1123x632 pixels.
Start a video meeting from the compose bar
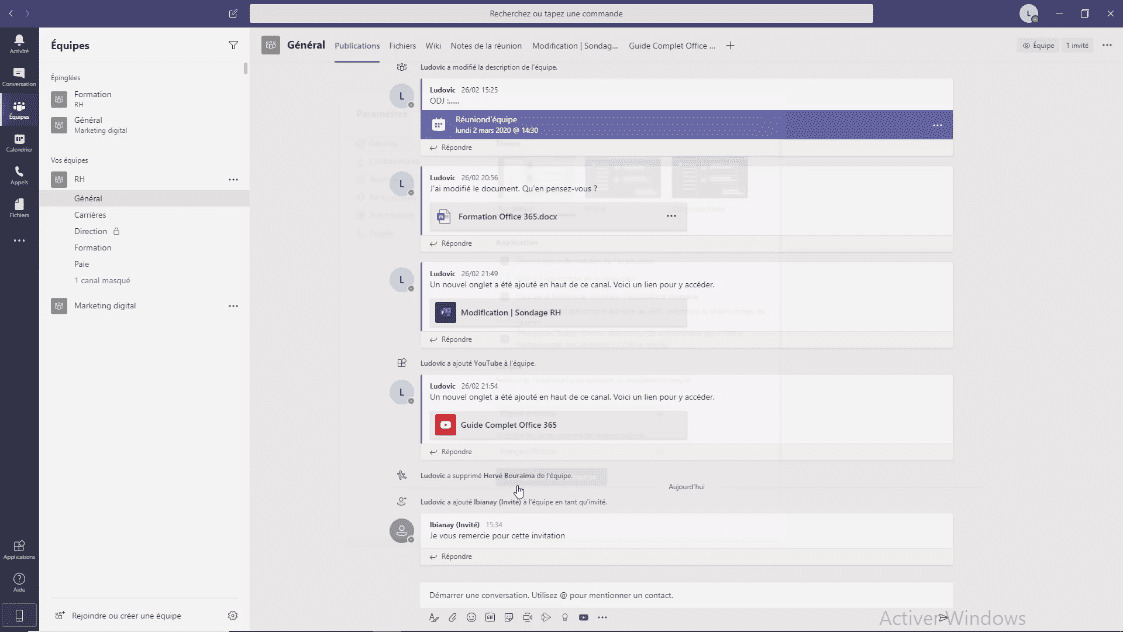[x=528, y=617]
